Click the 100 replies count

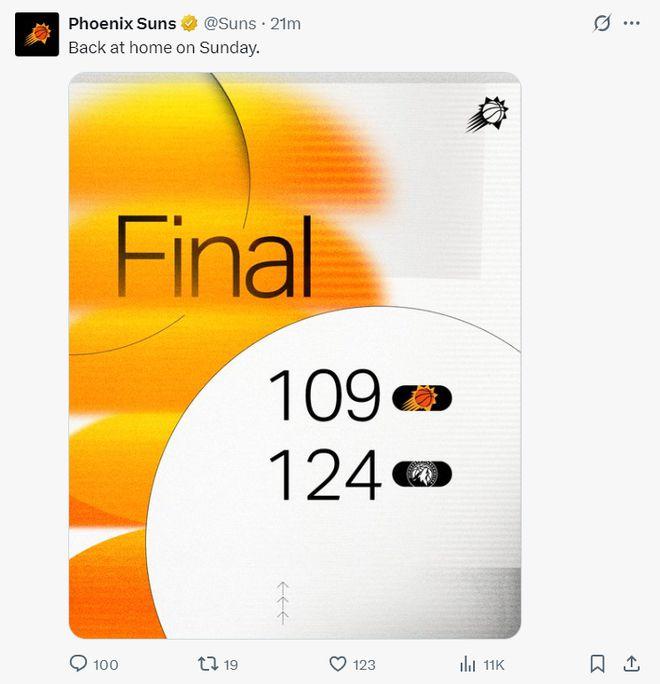point(106,665)
